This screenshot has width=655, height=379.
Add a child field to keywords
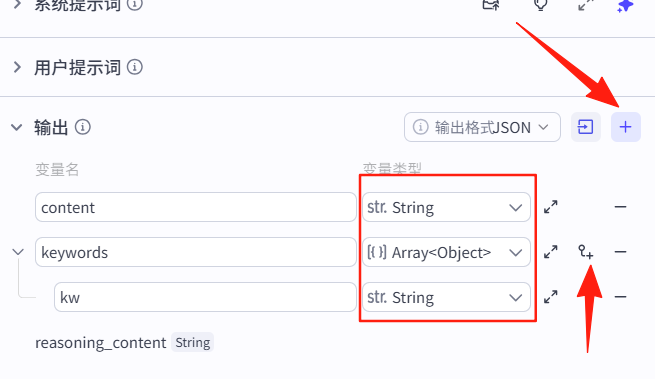tap(585, 252)
